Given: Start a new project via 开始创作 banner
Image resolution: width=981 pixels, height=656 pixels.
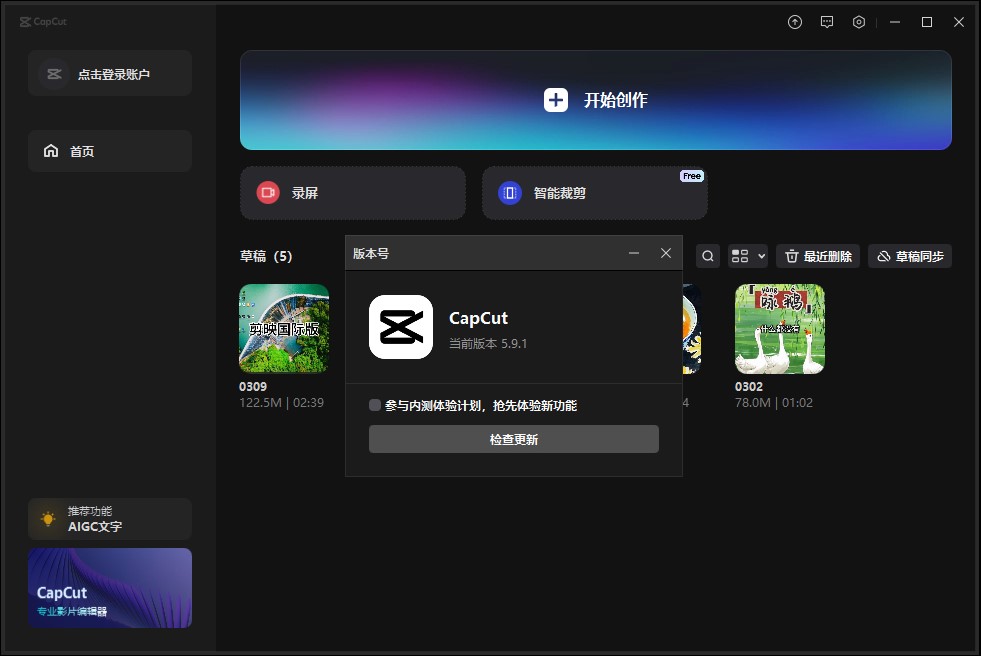Looking at the screenshot, I should pos(596,100).
